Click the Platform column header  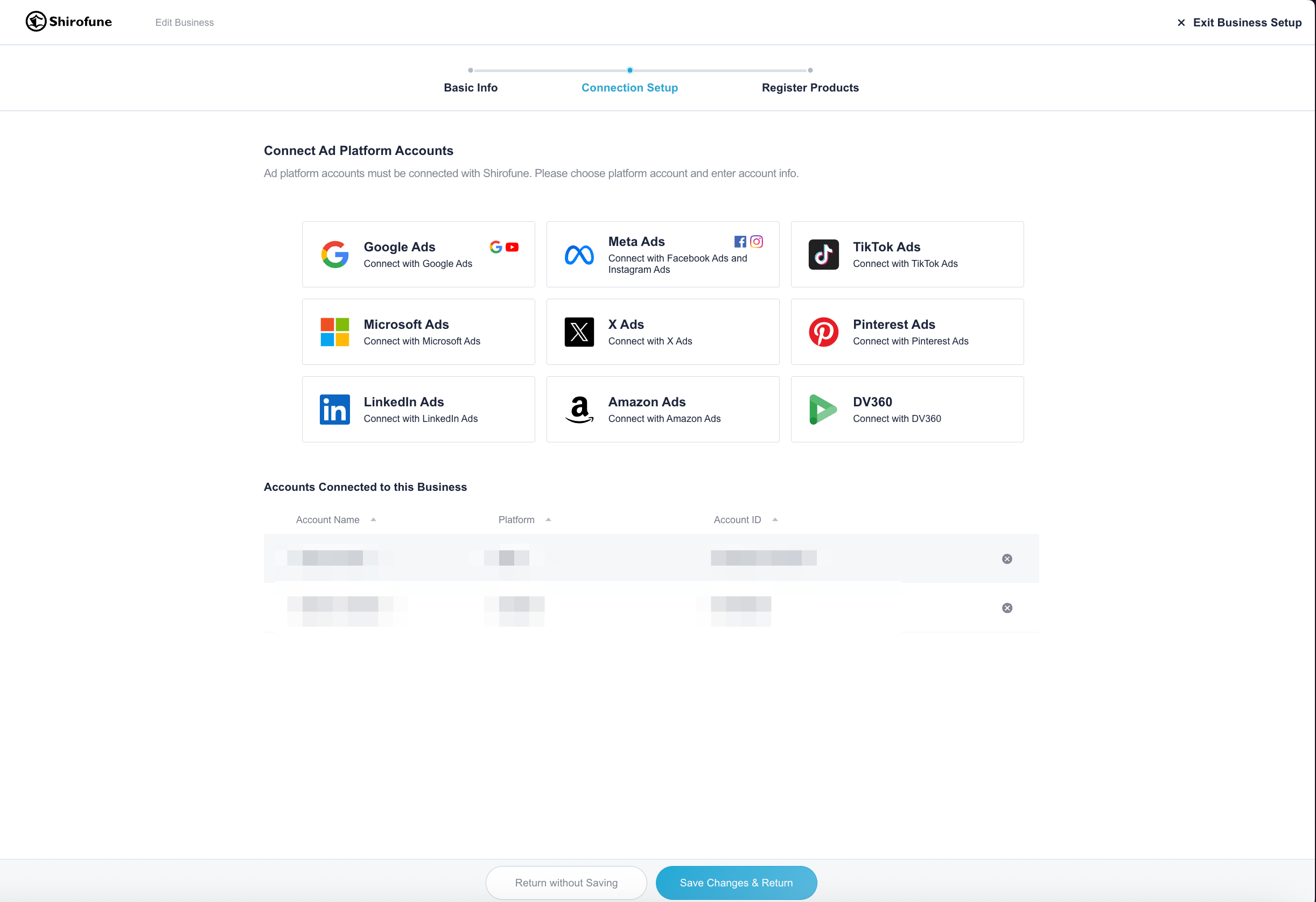(516, 519)
